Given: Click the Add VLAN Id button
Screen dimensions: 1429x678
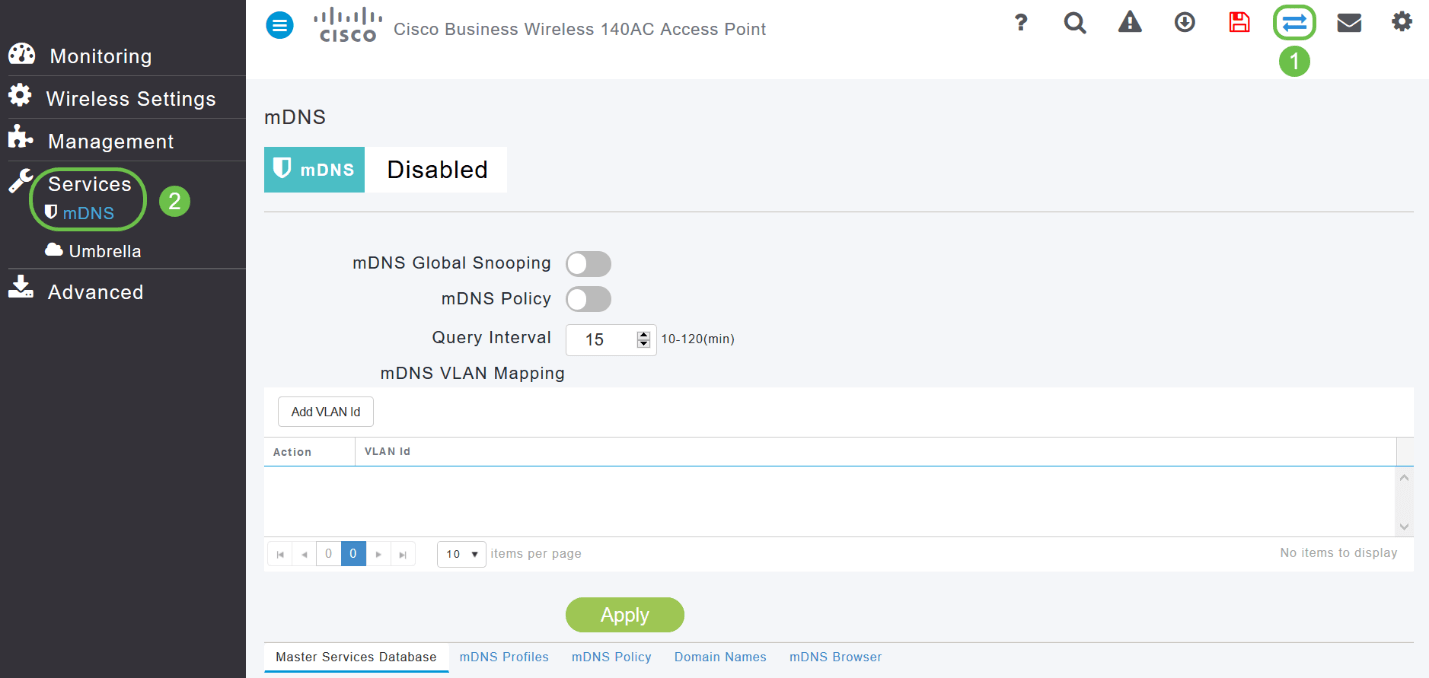Looking at the screenshot, I should [326, 412].
